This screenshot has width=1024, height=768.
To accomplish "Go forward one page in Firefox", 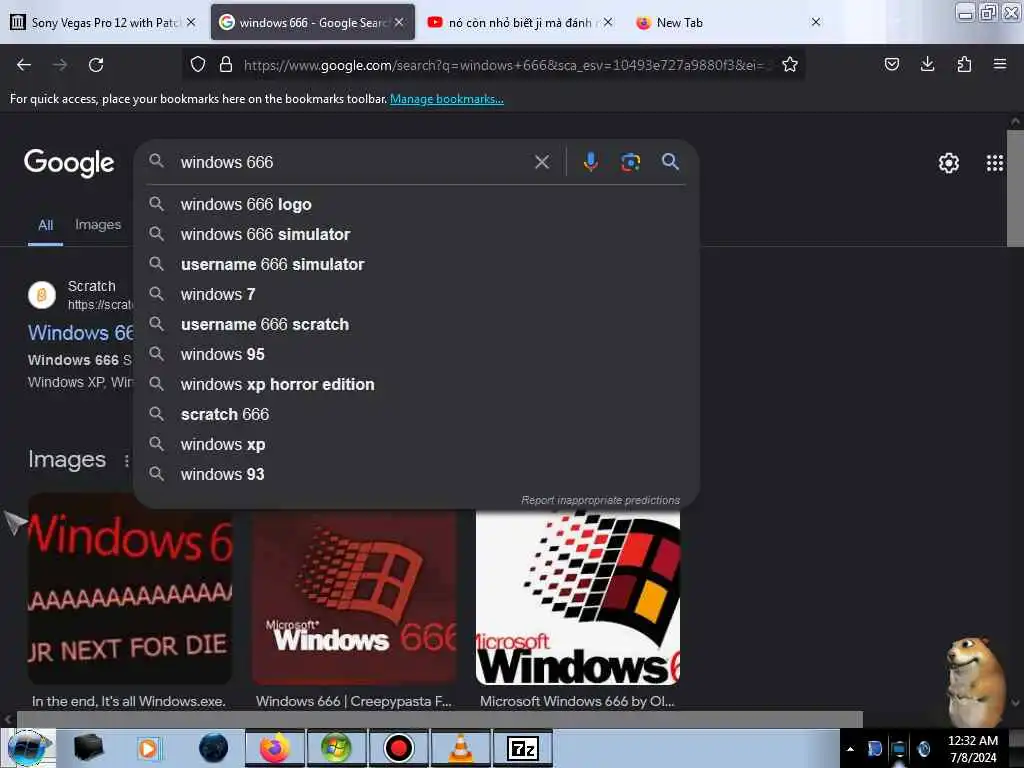I will 60,65.
